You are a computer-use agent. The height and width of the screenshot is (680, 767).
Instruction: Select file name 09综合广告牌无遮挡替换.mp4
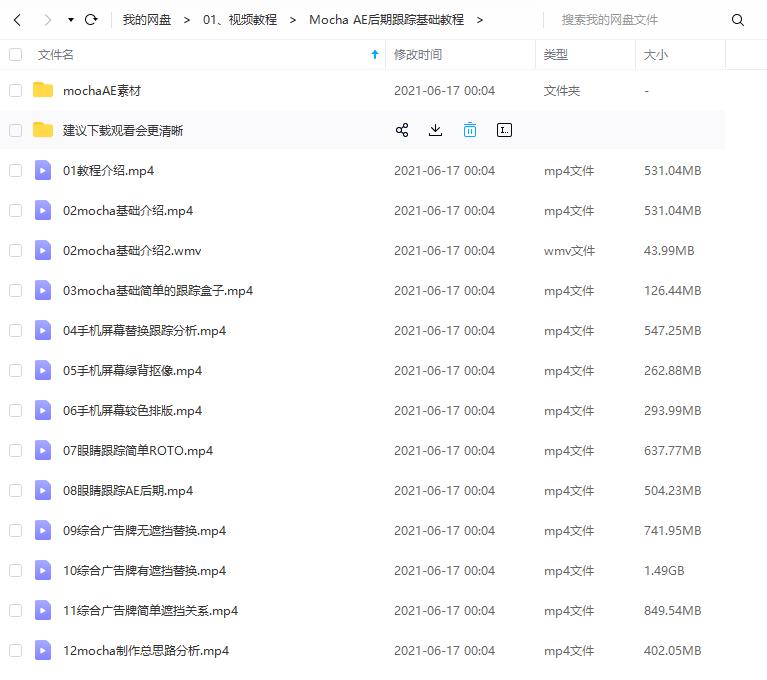tap(144, 531)
